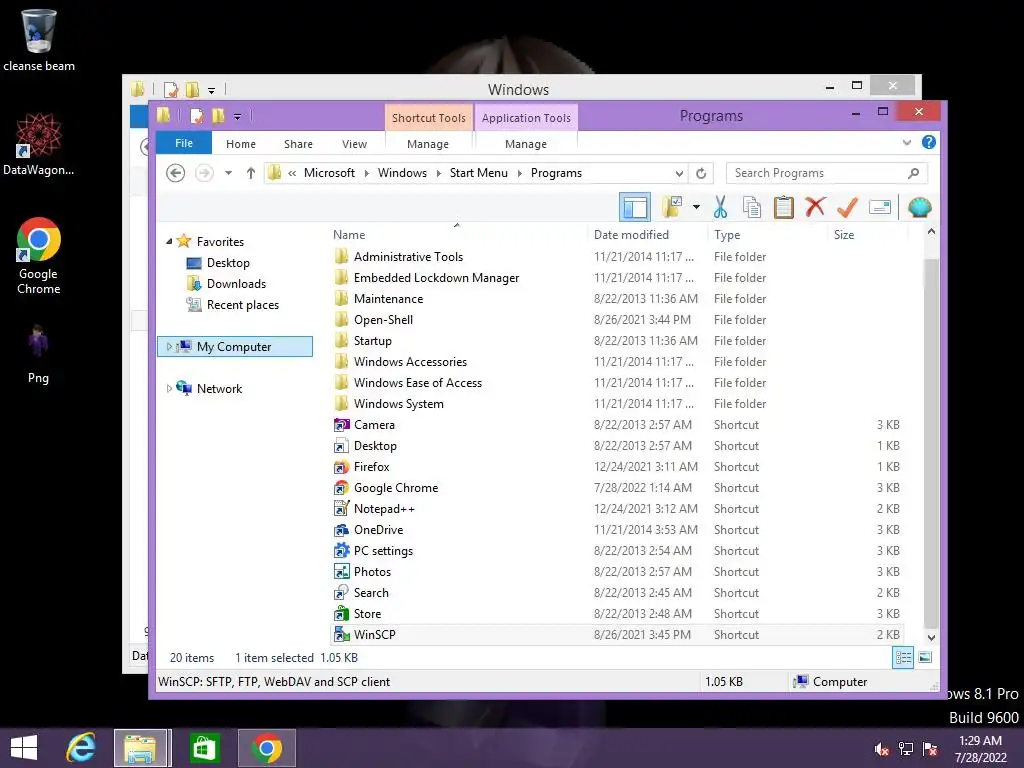1024x768 pixels.
Task: Click the email envelope toolbar icon
Action: [x=880, y=208]
